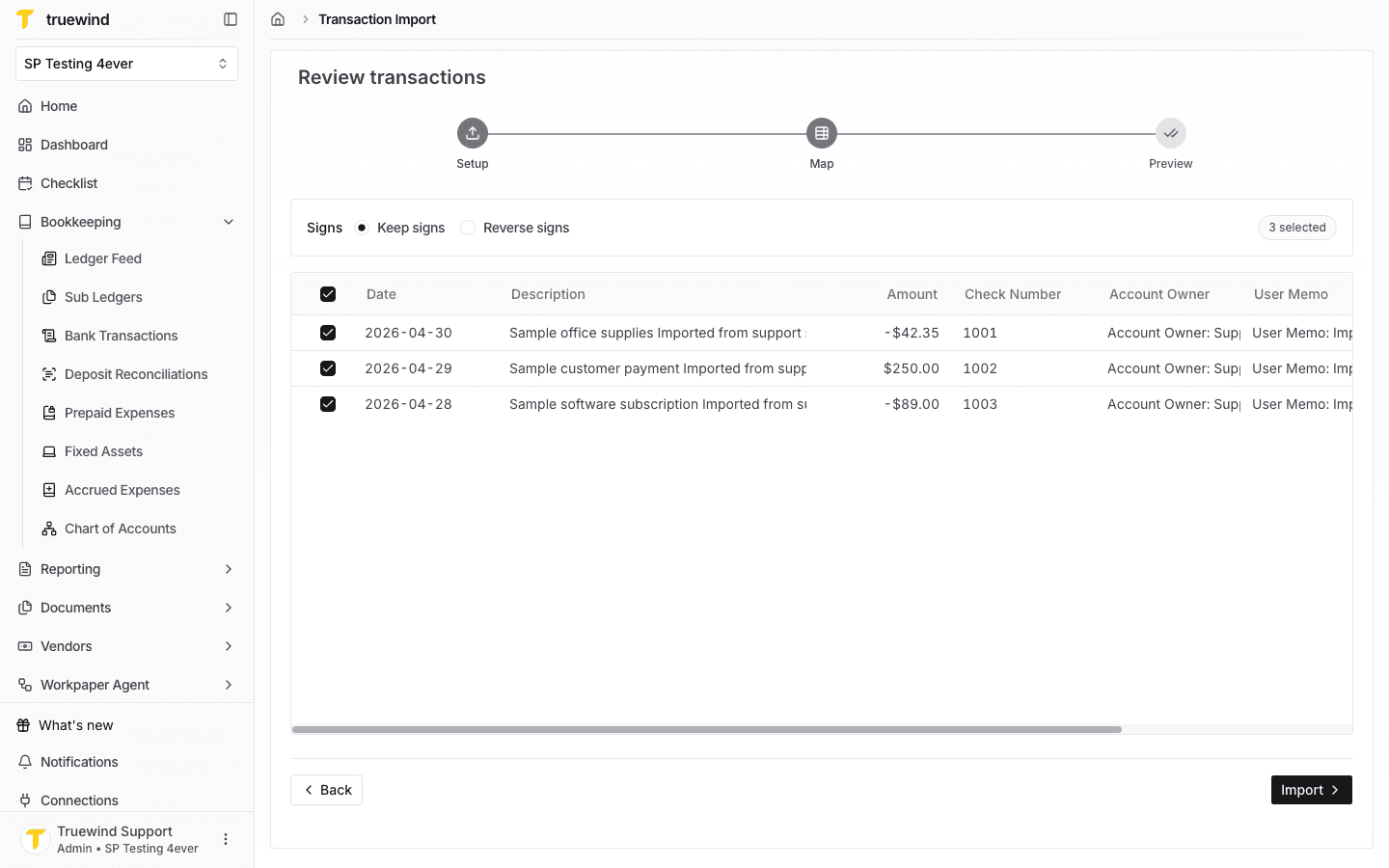Viewport: 1389px width, 868px height.
Task: Click the Deposit Reconciliations icon
Action: pos(49,374)
